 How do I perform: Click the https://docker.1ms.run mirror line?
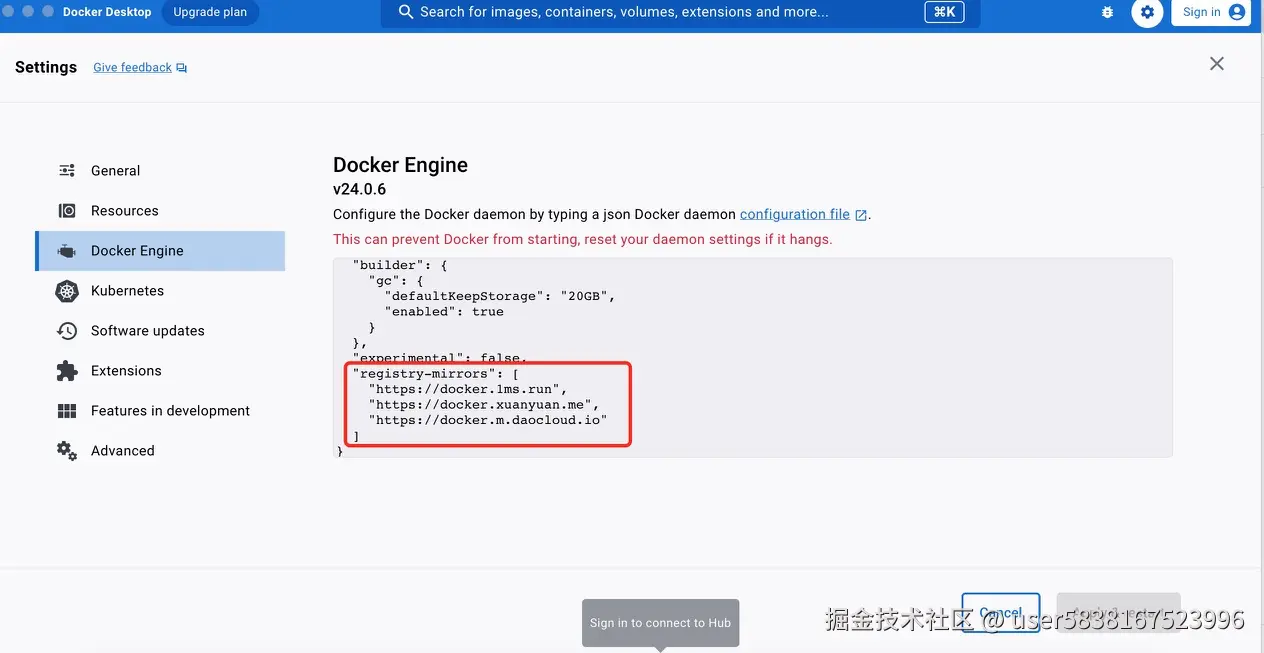click(x=468, y=389)
